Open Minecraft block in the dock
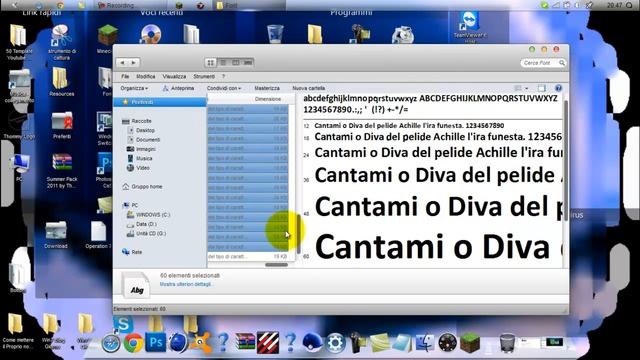Screen dimensions: 640x360 coord(470,342)
